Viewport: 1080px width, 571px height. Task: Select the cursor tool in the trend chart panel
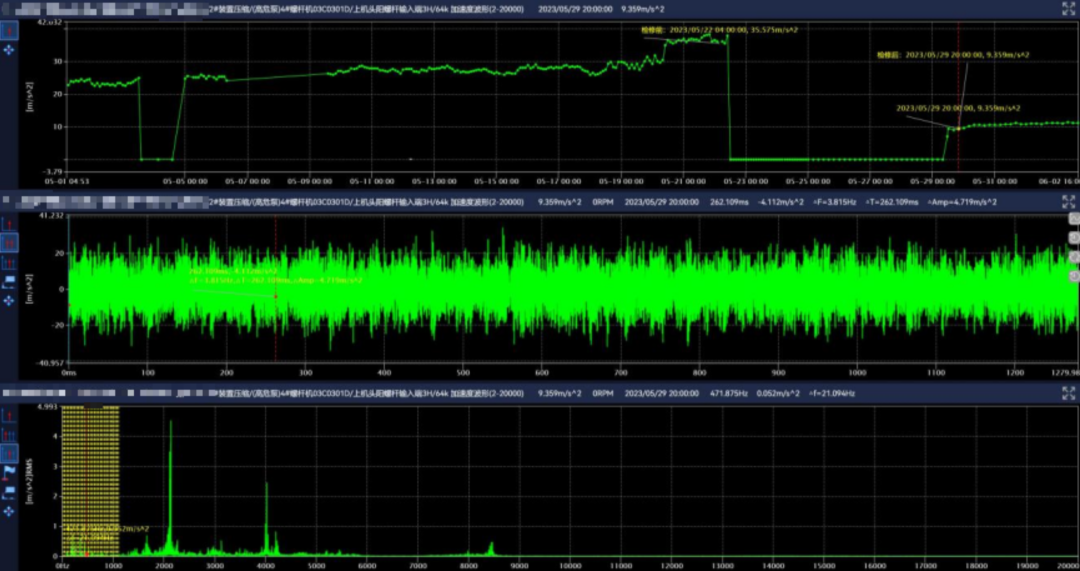coord(9,29)
